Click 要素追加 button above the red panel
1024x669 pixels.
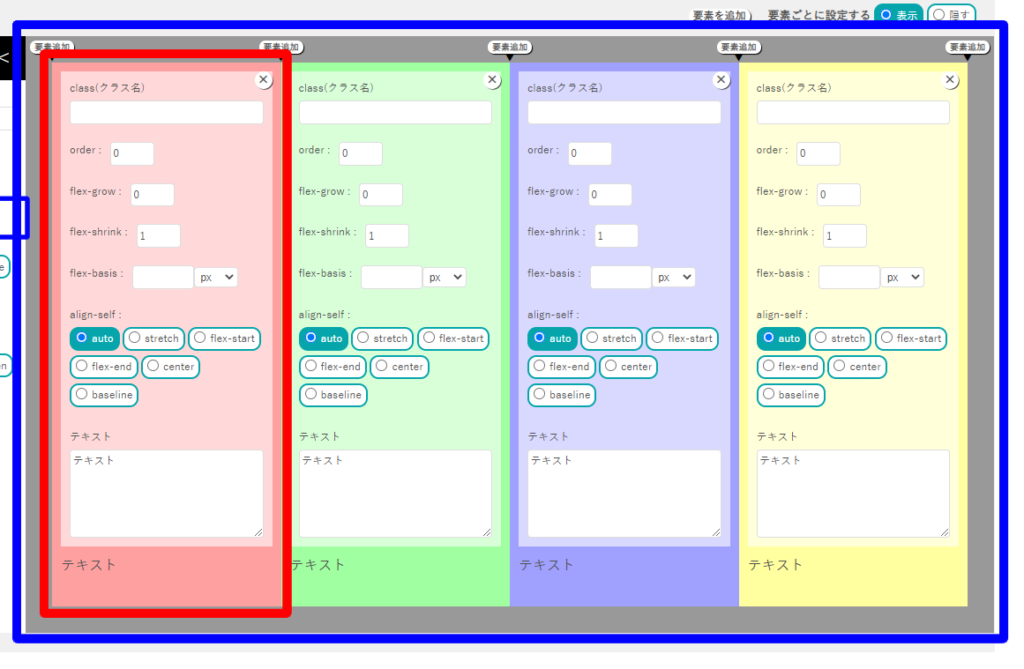point(52,46)
